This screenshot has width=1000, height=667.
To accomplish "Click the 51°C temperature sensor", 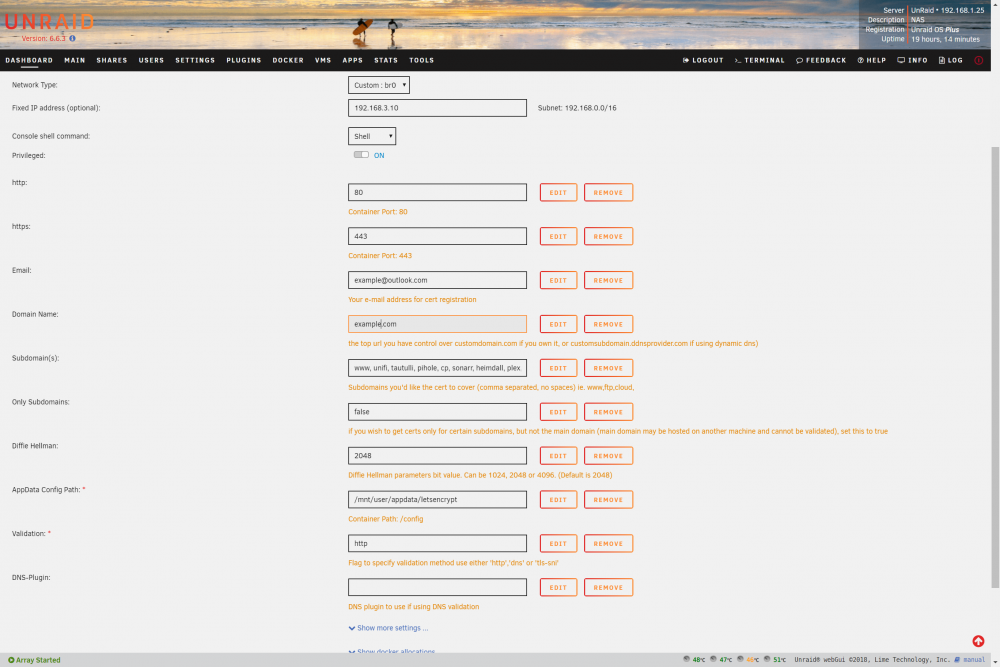I will point(775,659).
